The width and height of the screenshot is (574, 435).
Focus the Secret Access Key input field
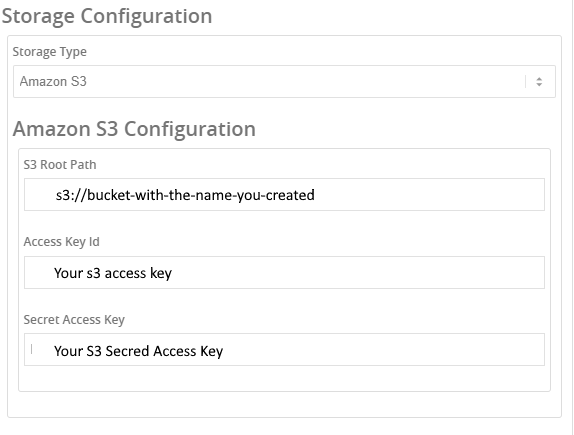tap(284, 349)
